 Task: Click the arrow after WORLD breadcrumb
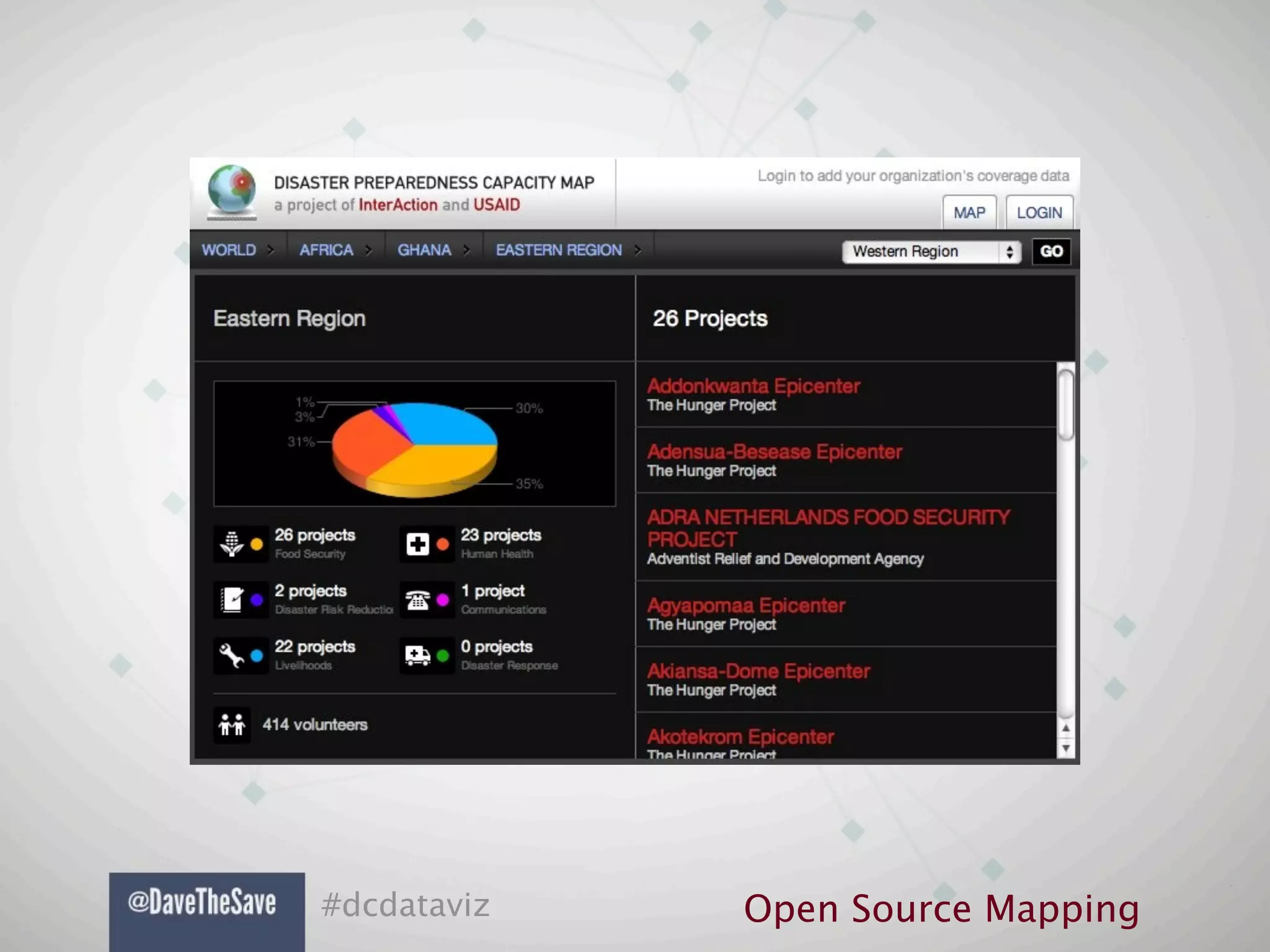click(x=270, y=250)
